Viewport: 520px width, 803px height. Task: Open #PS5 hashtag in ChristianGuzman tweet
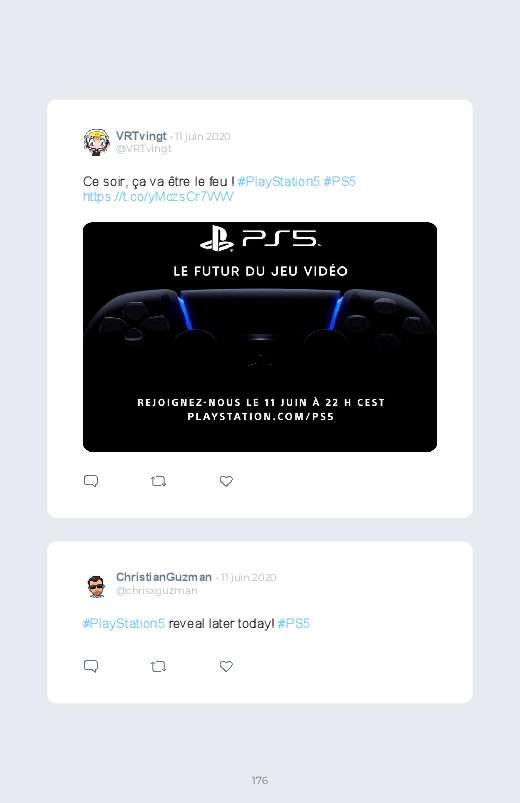(294, 623)
